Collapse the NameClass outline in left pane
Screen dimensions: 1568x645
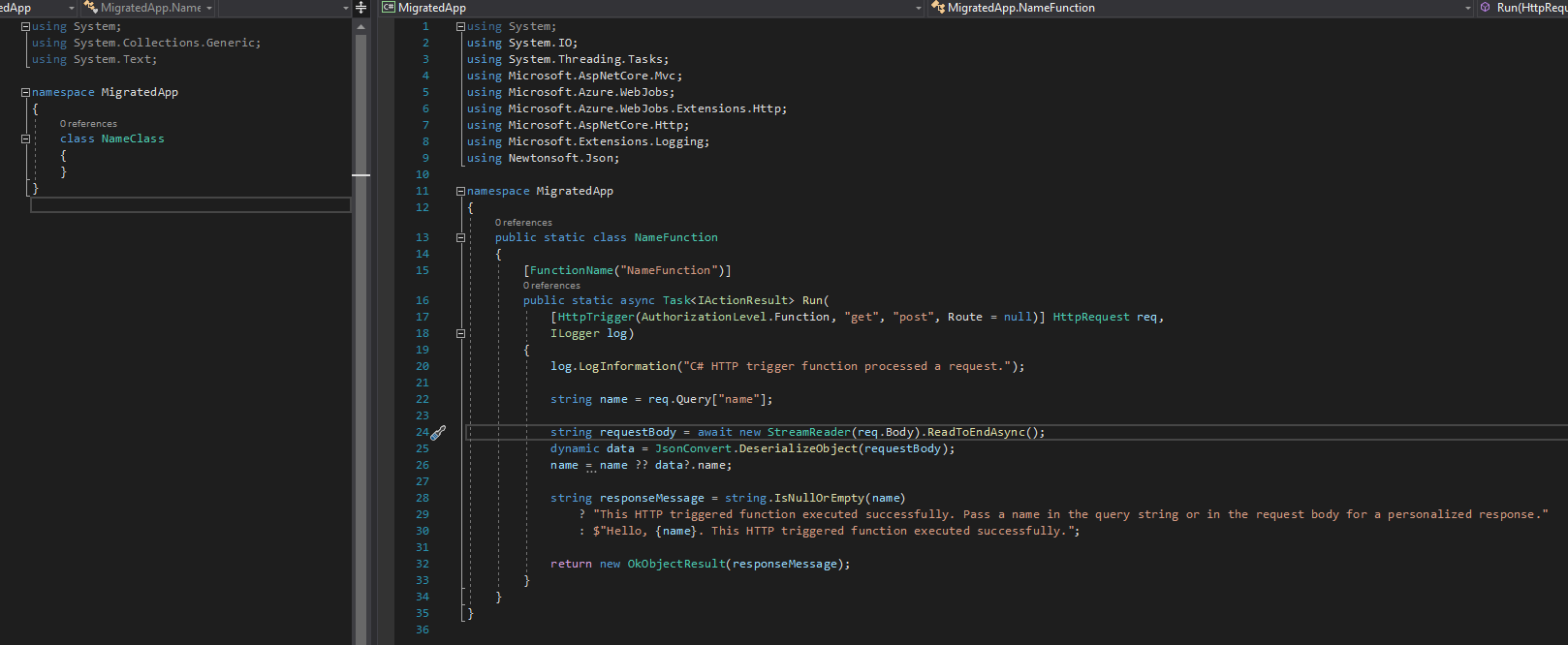[x=25, y=139]
